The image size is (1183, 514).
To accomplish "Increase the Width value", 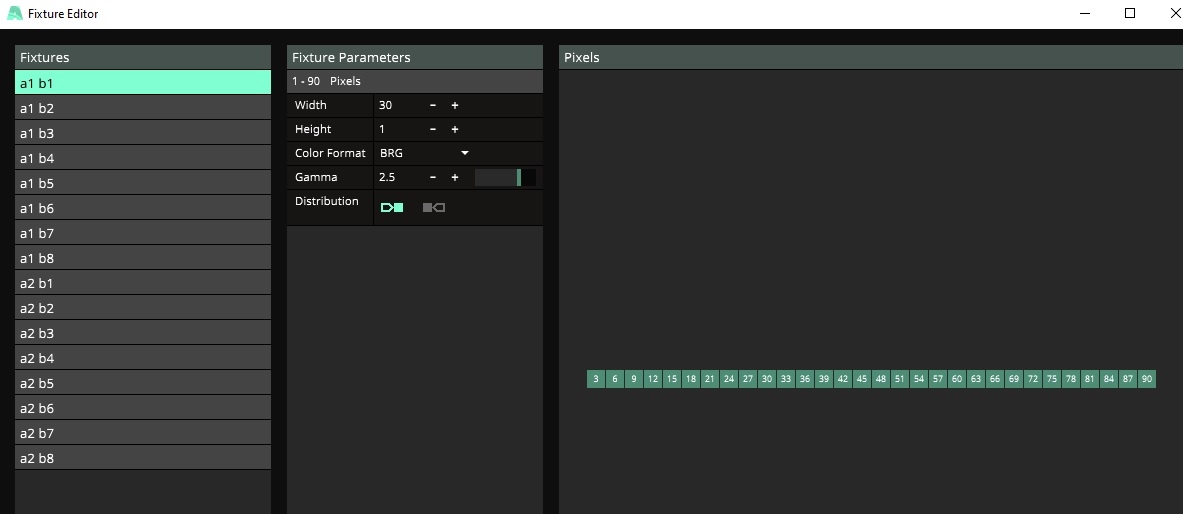I will click(x=455, y=106).
